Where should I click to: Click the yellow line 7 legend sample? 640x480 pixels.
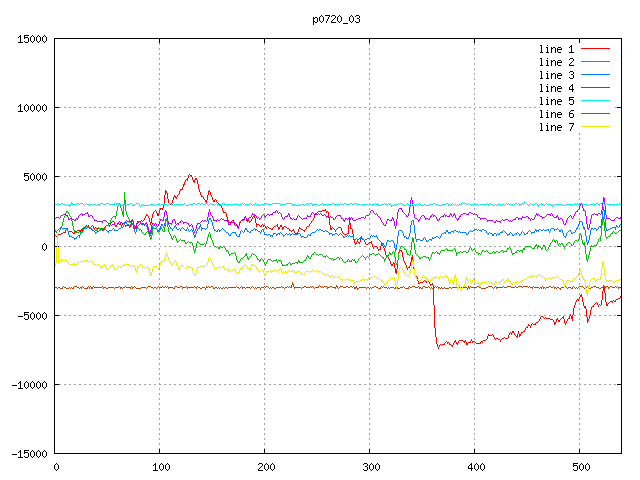(x=596, y=127)
